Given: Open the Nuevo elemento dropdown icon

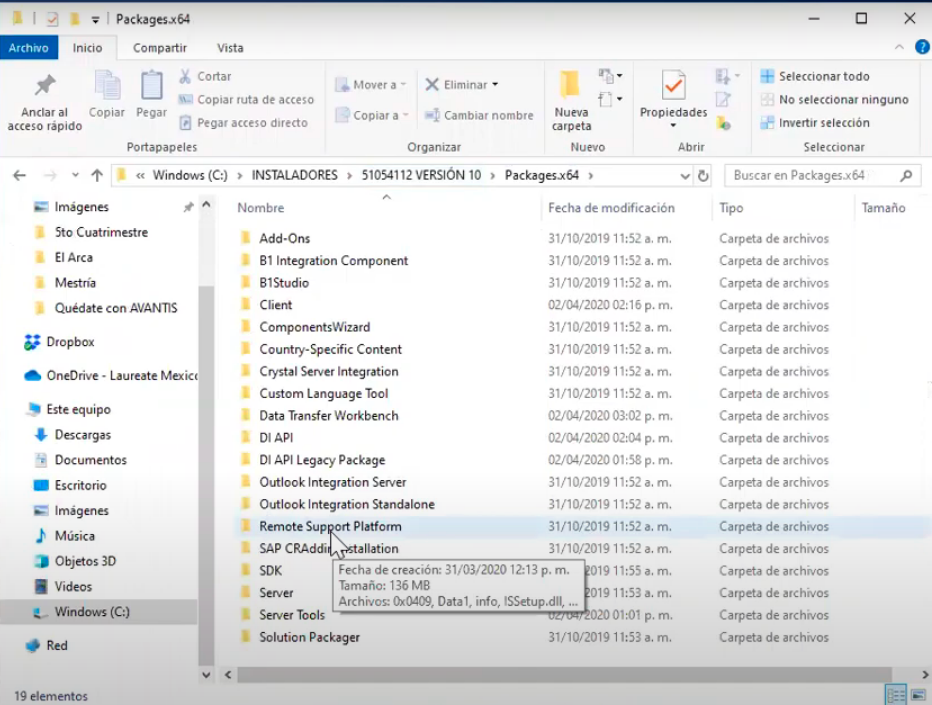Looking at the screenshot, I should click(610, 76).
